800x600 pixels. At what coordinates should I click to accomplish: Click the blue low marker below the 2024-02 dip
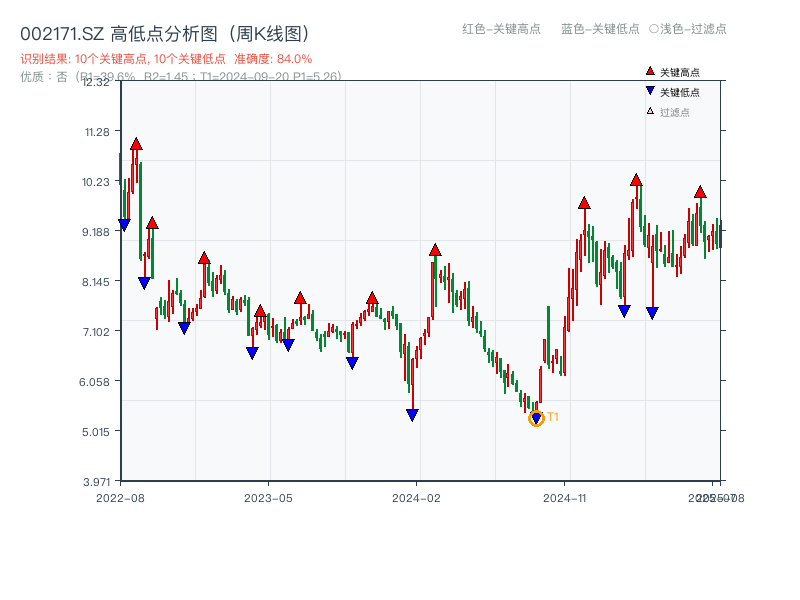point(413,413)
